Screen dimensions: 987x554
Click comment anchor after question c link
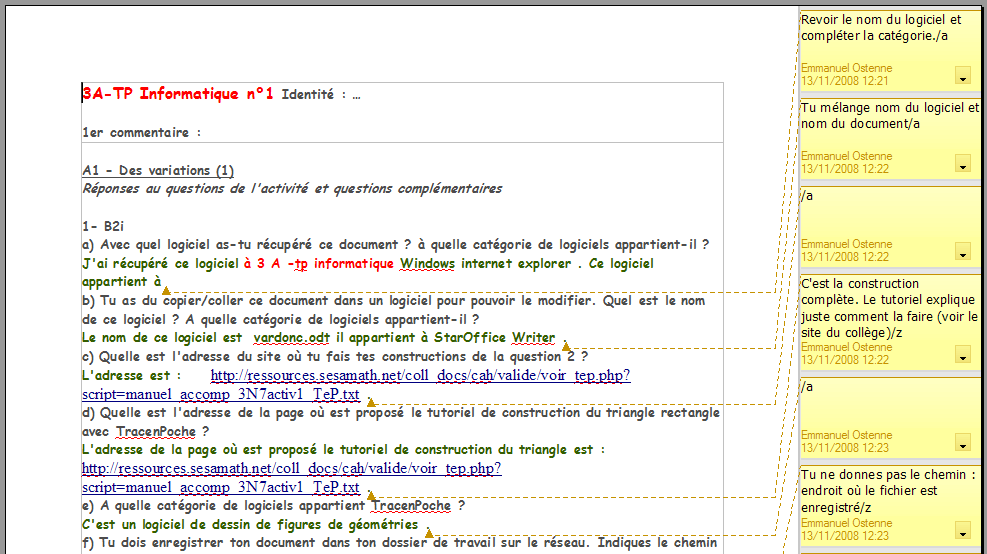coord(371,402)
